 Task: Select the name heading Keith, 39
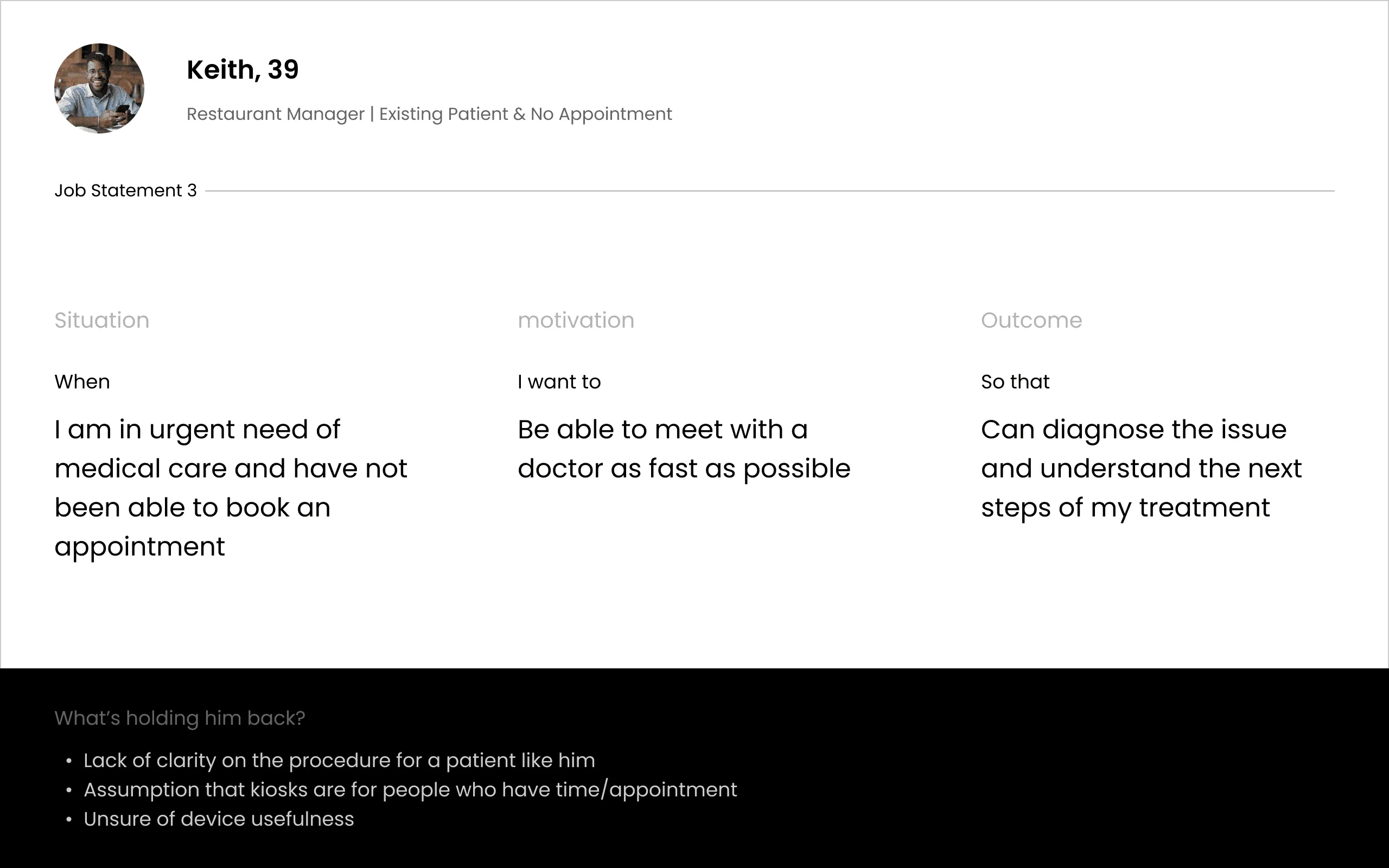(x=243, y=69)
